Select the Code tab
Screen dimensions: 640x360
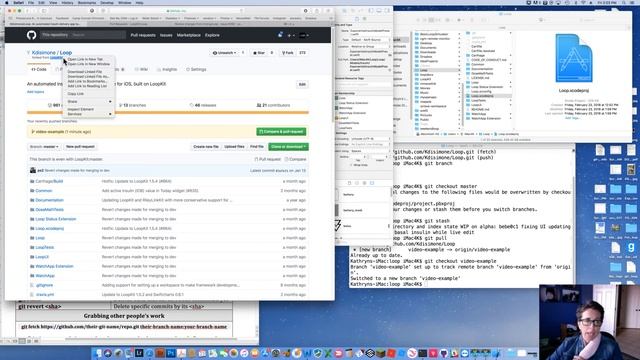pos(39,69)
